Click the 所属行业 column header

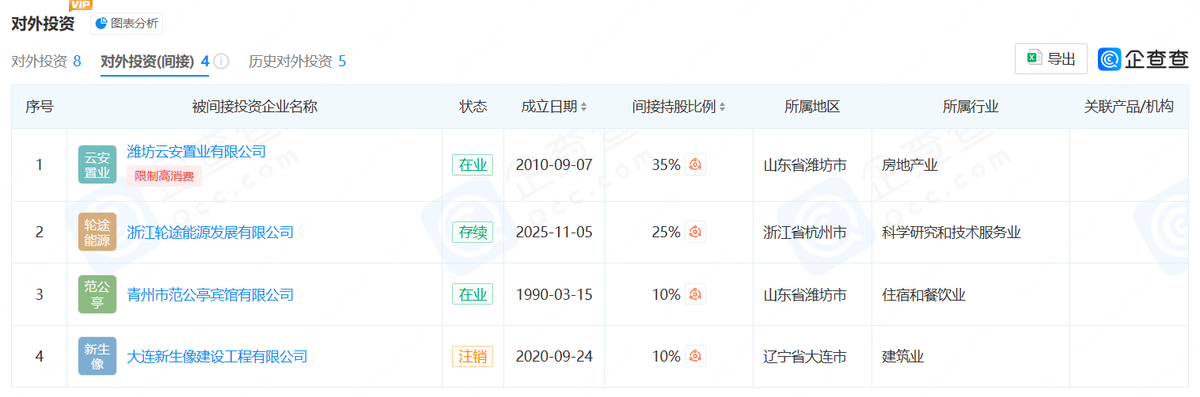[971, 106]
